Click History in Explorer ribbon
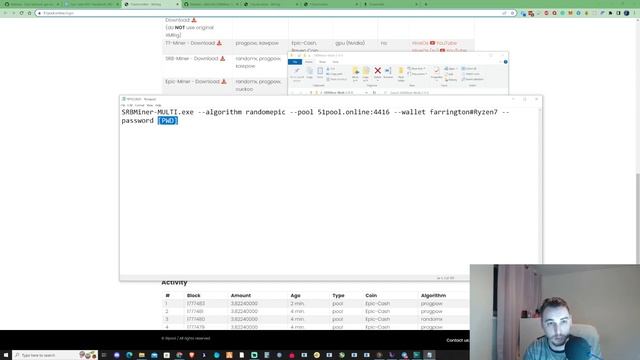This screenshot has height=360, width=640. click(451, 79)
